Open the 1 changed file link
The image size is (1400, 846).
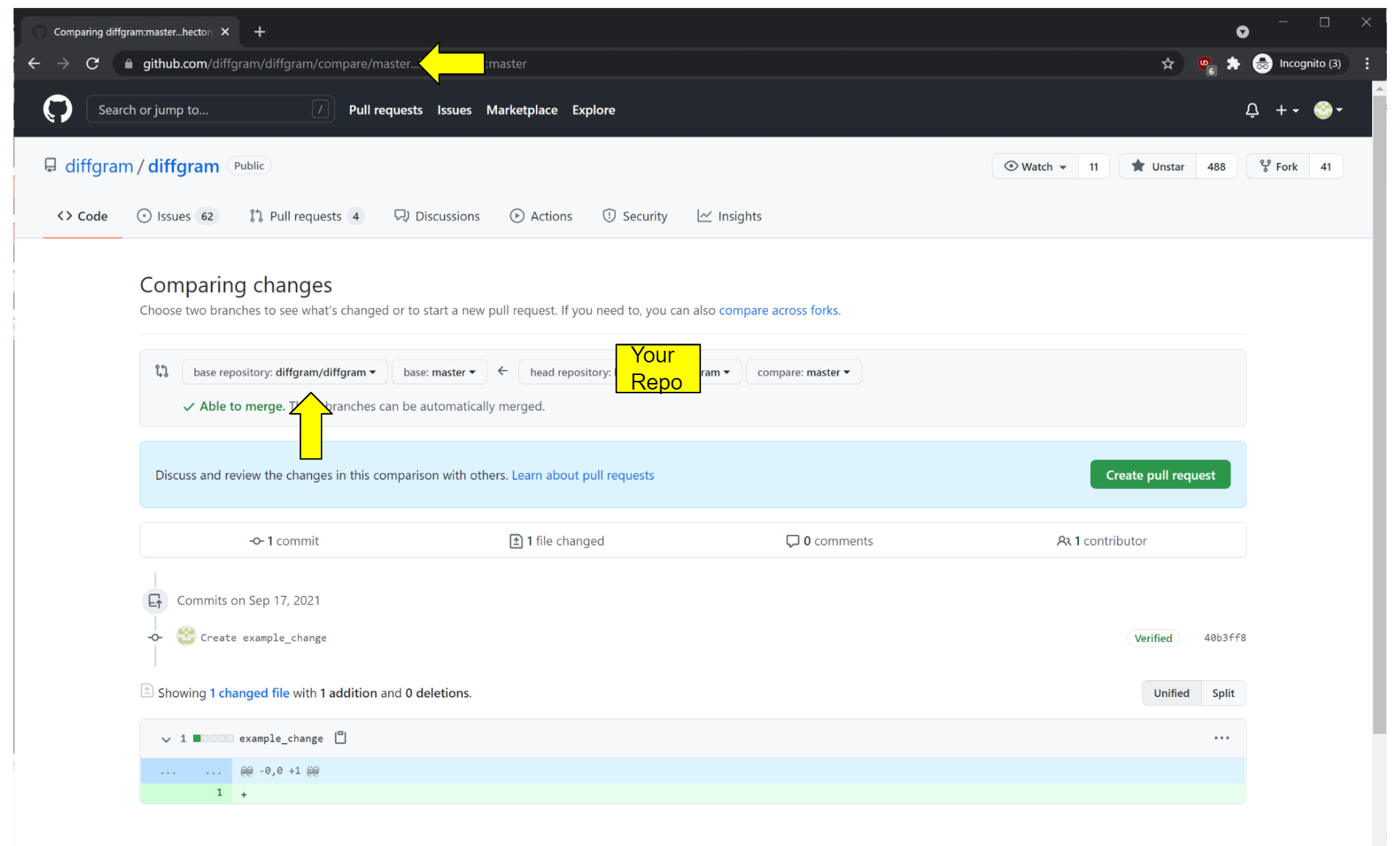pyautogui.click(x=250, y=693)
